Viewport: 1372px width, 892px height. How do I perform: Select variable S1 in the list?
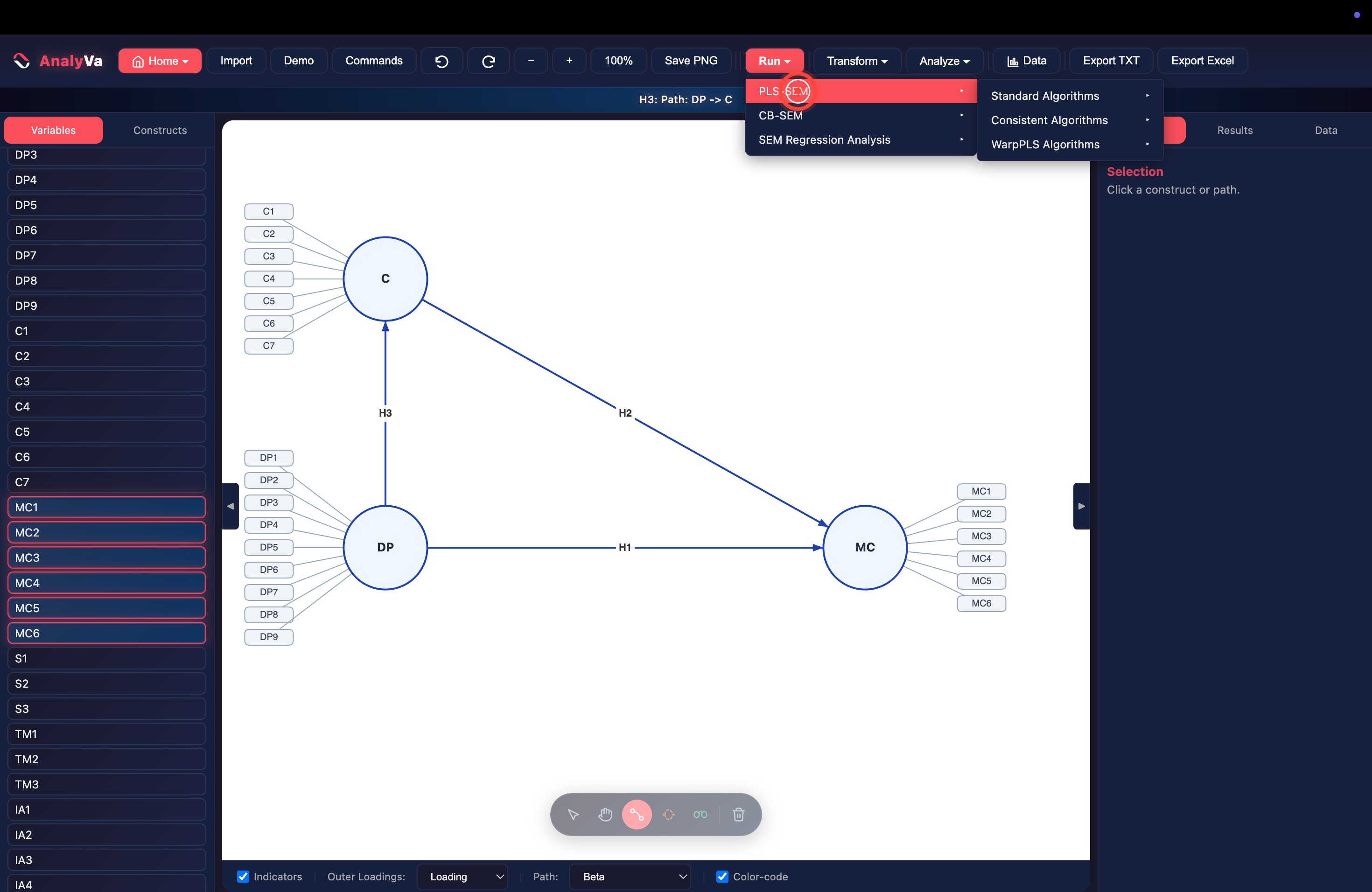click(x=107, y=659)
